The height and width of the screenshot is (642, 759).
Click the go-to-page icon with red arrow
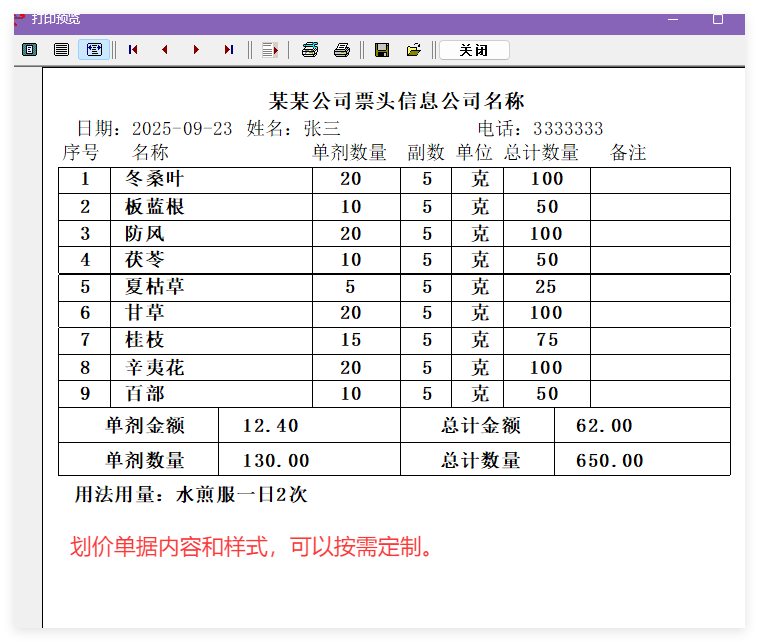click(268, 49)
